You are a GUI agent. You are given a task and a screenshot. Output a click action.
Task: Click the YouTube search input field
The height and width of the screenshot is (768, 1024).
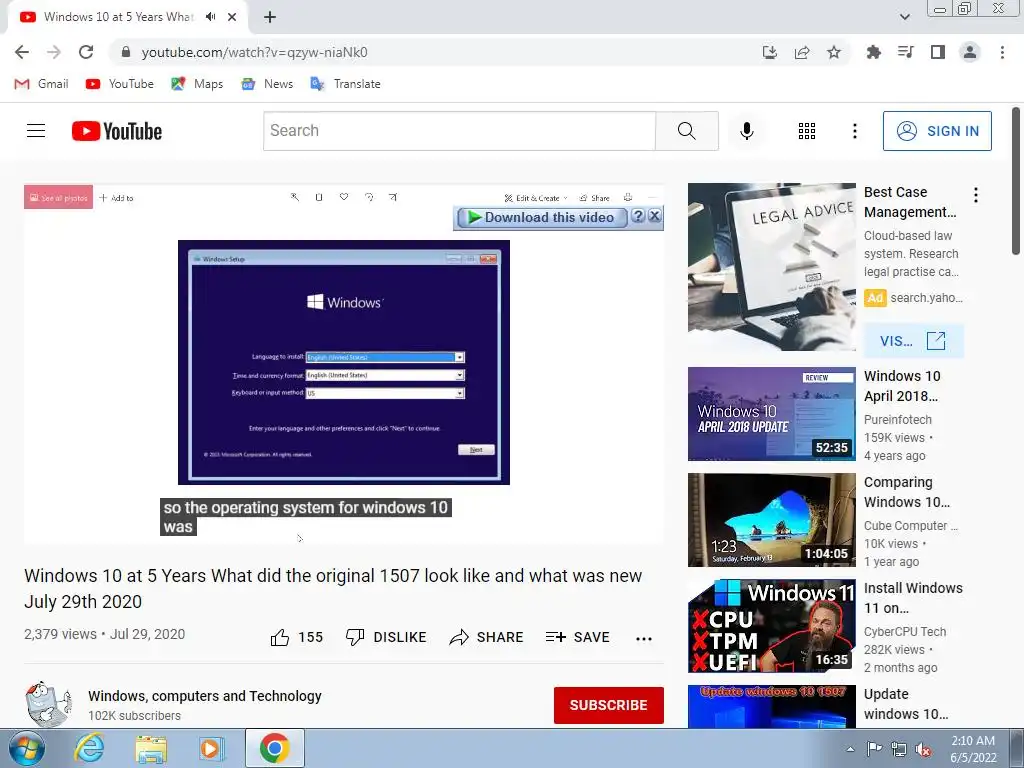pos(459,131)
